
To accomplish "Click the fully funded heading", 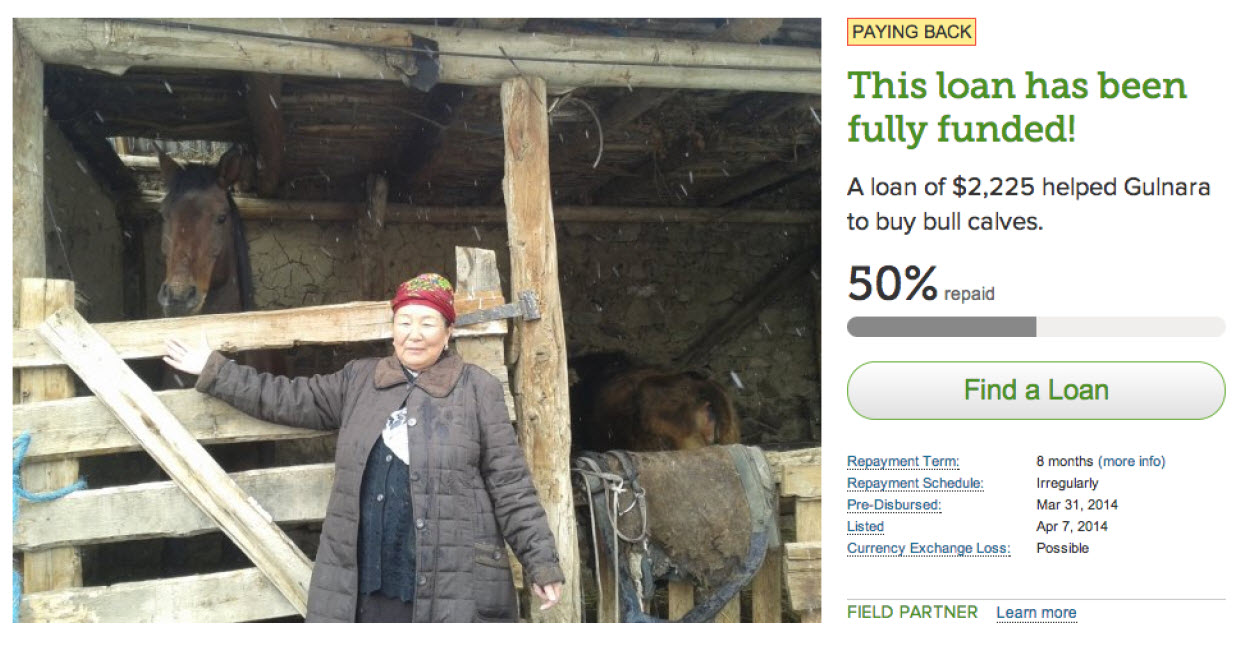I will click(x=1017, y=107).
